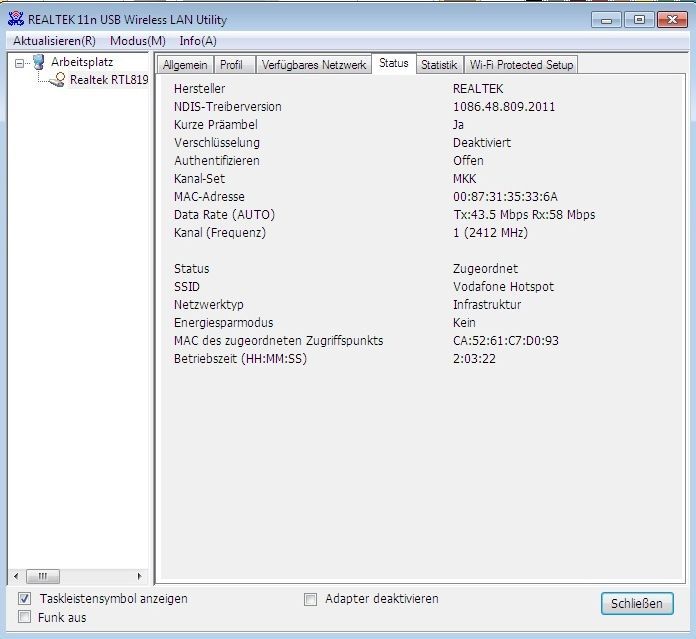Enable the Funk aus checkbox
This screenshot has width=696, height=639.
pos(24,617)
